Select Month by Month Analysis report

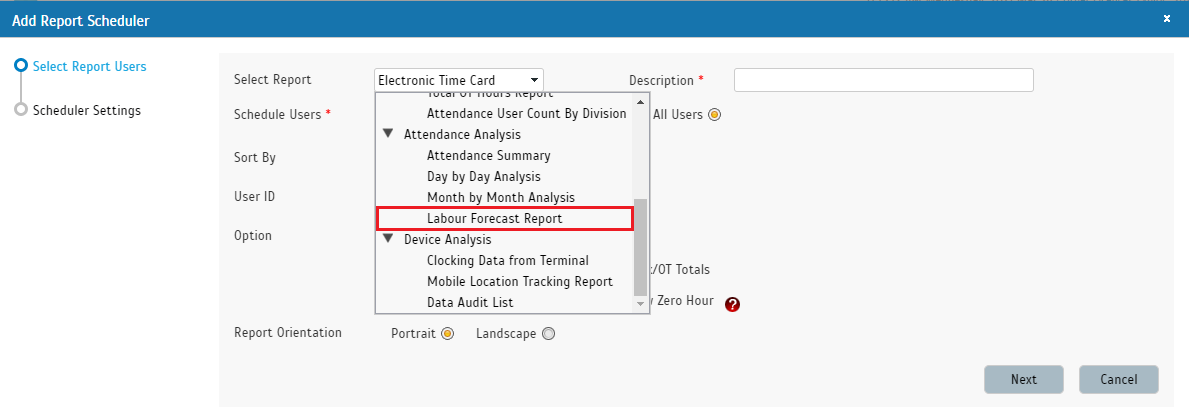pyautogui.click(x=500, y=198)
